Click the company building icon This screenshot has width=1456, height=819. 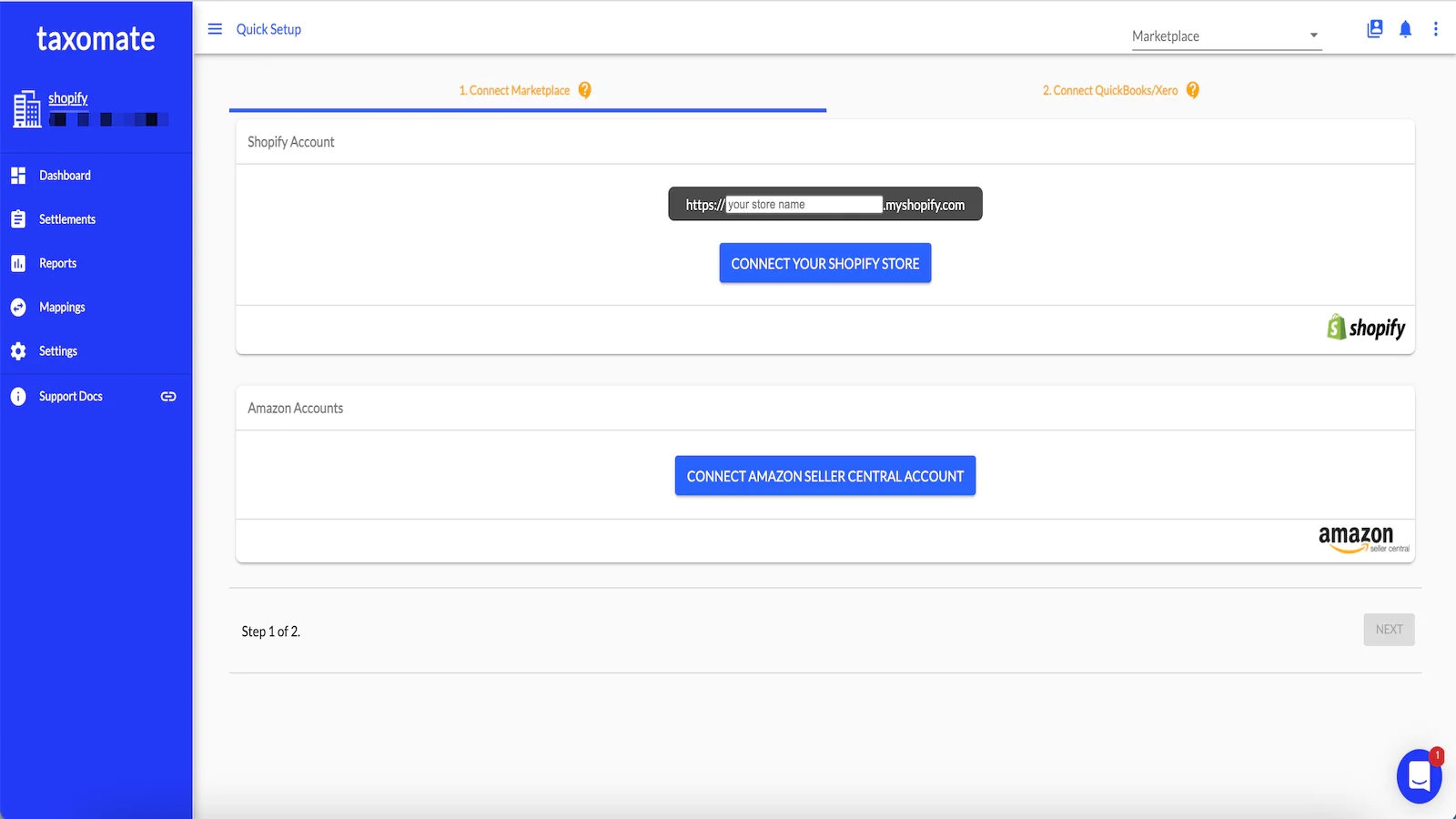pos(27,109)
